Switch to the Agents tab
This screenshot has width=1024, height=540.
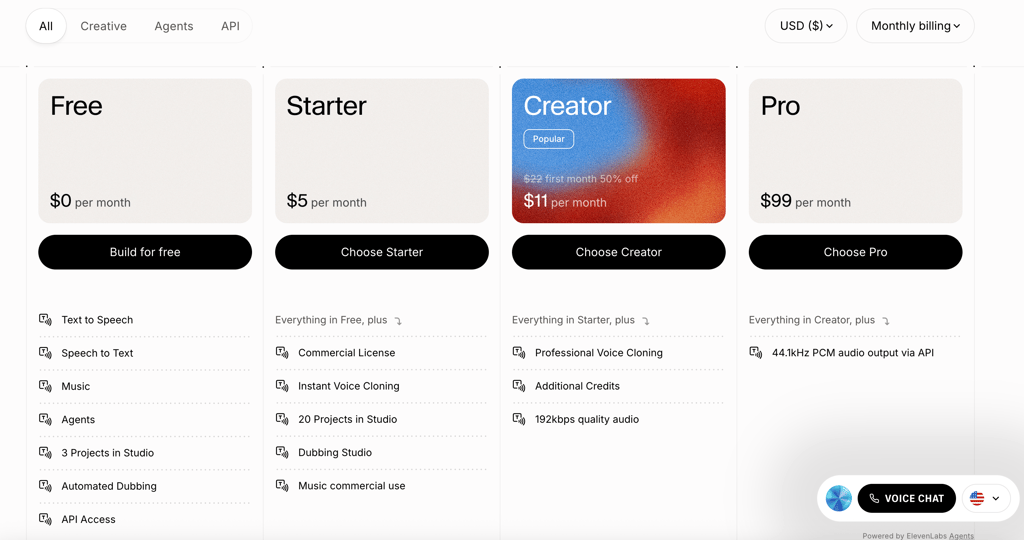pos(174,26)
